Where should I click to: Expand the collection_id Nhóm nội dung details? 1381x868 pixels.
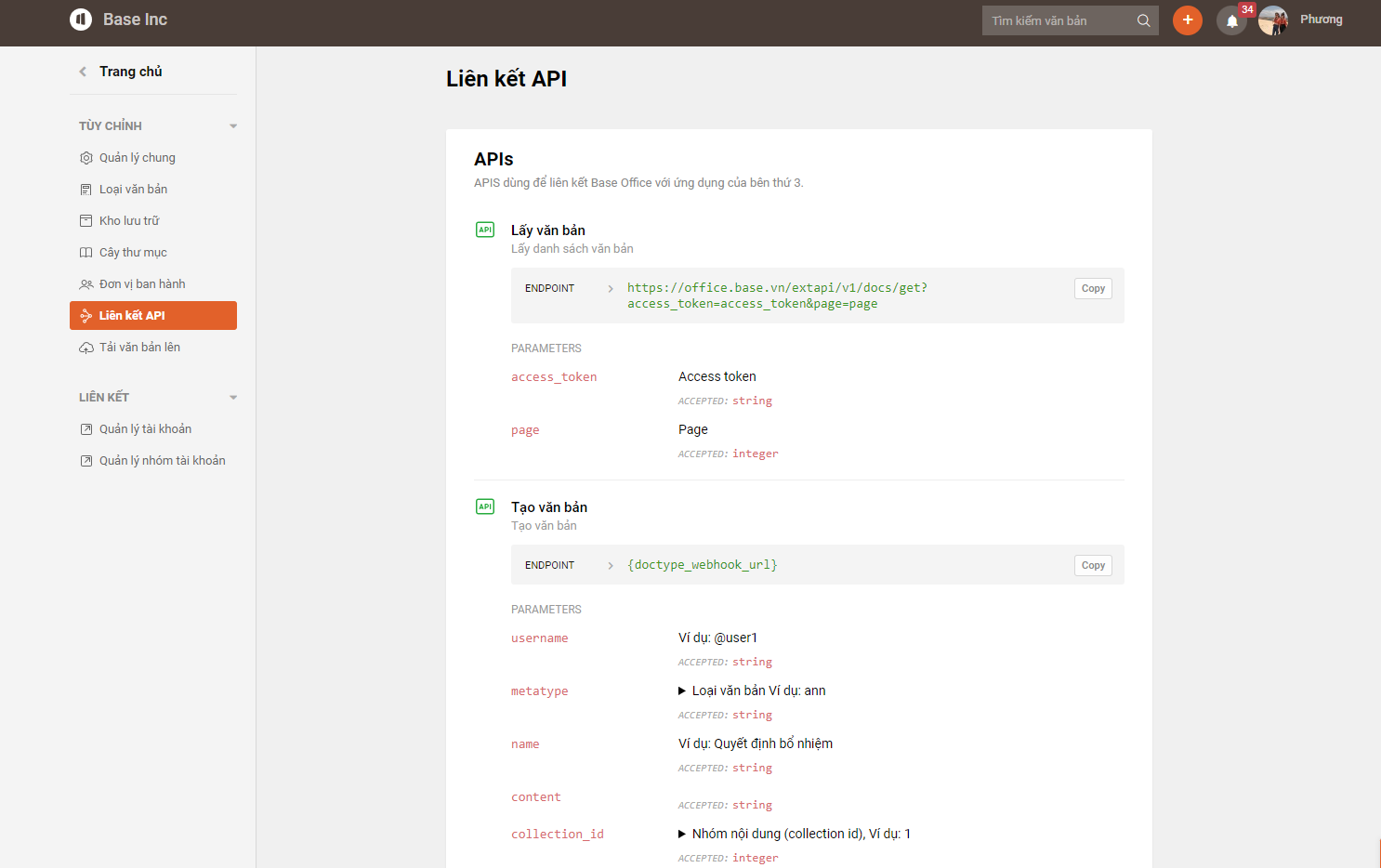tap(682, 834)
